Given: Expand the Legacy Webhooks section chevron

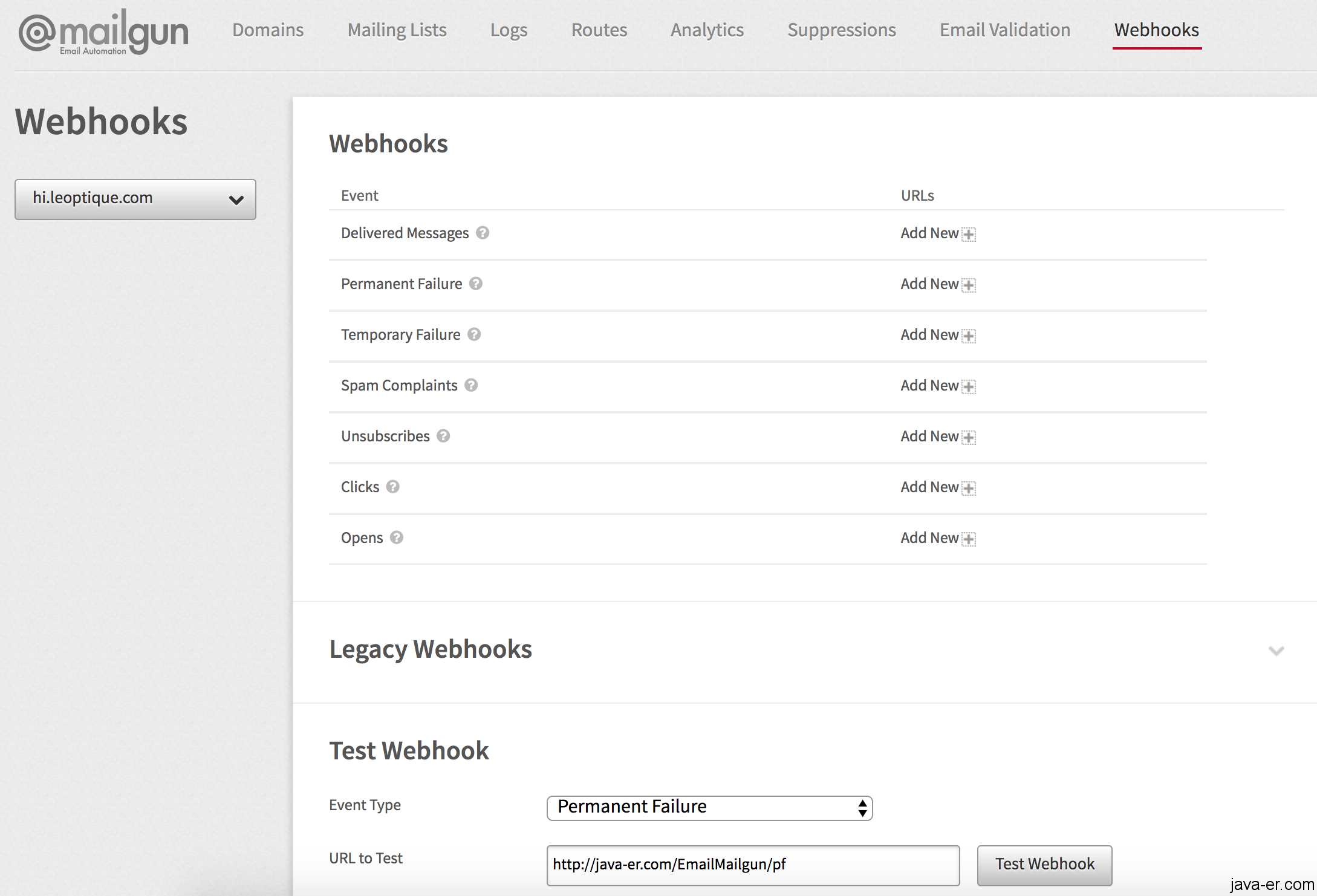Looking at the screenshot, I should point(1276,651).
